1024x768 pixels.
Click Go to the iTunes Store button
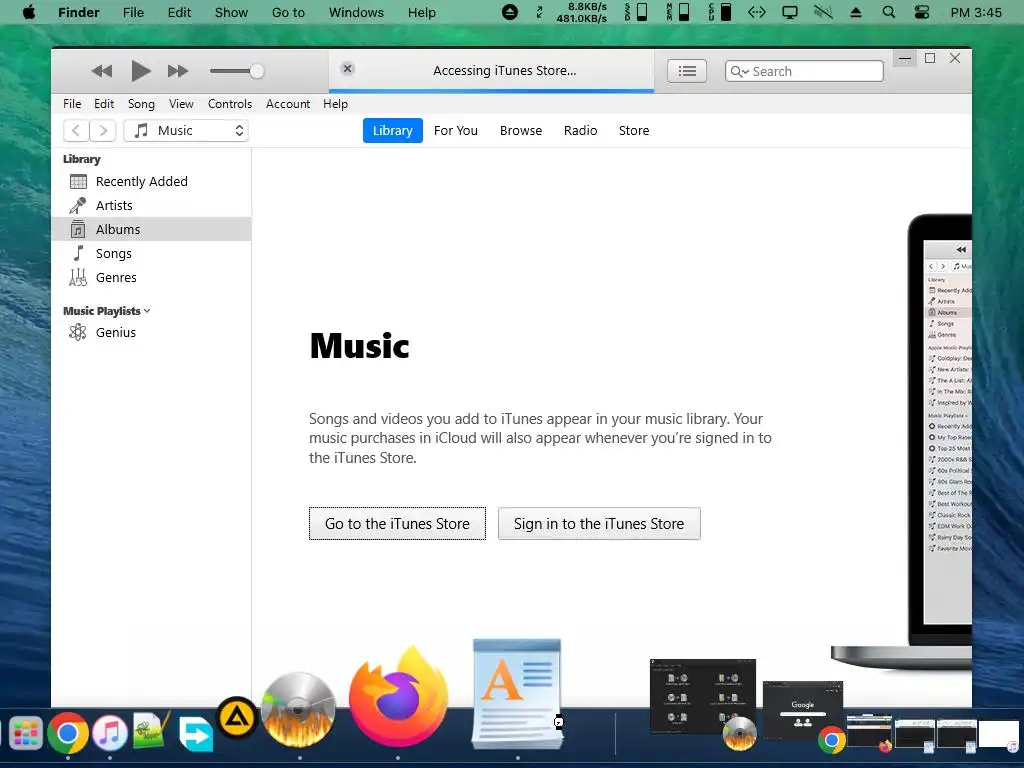[x=397, y=524]
